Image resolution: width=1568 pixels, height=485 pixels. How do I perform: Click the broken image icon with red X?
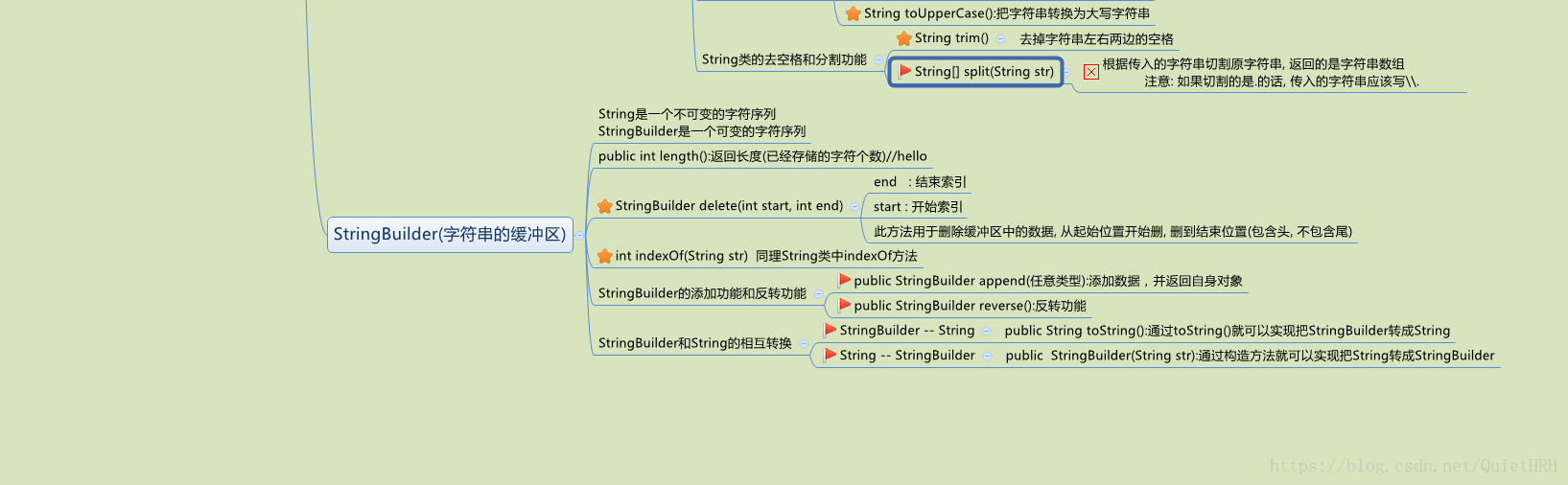click(x=1091, y=72)
